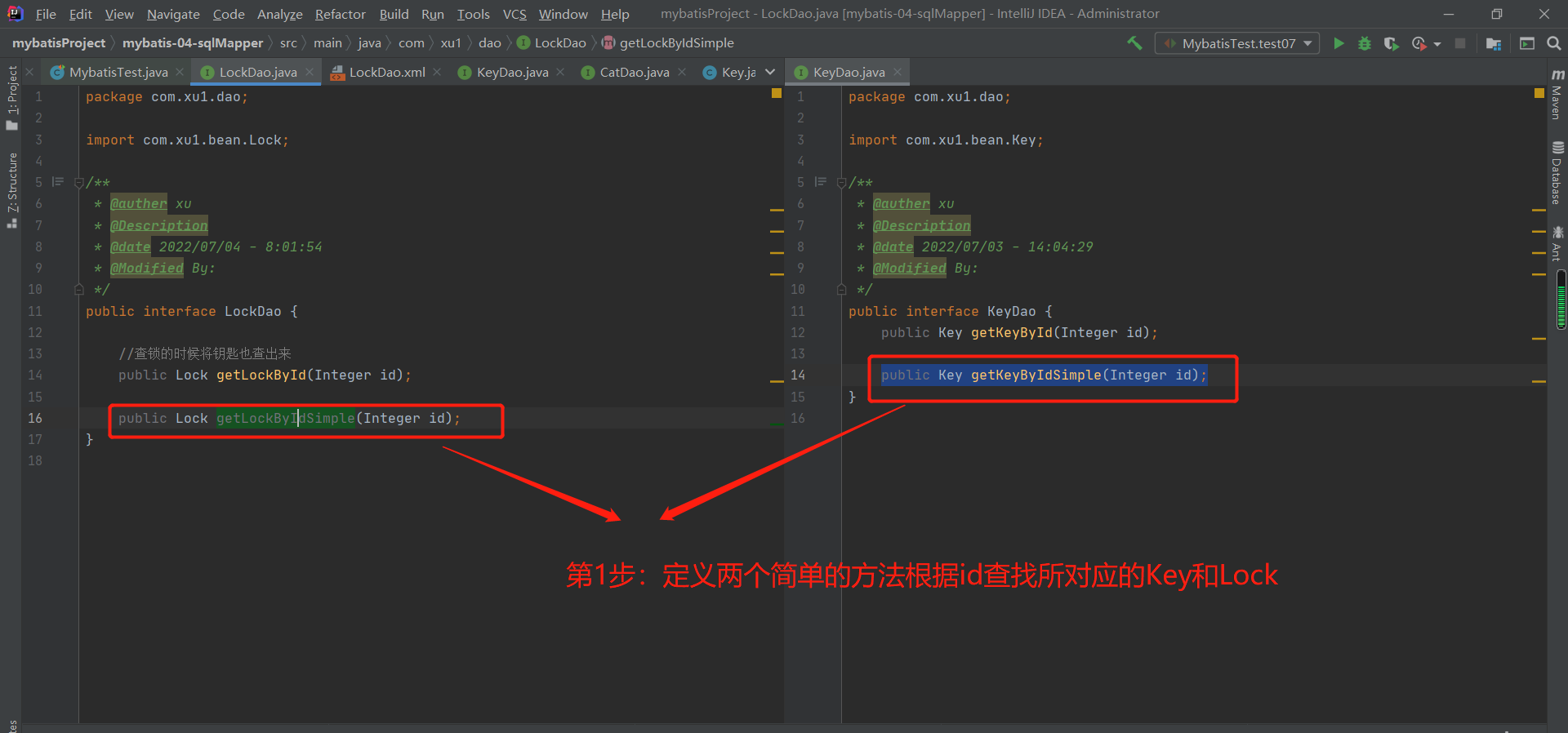The image size is (1568, 733).
Task: Click the Javadoc end fold marker in KeyDao line 10
Action: (841, 289)
